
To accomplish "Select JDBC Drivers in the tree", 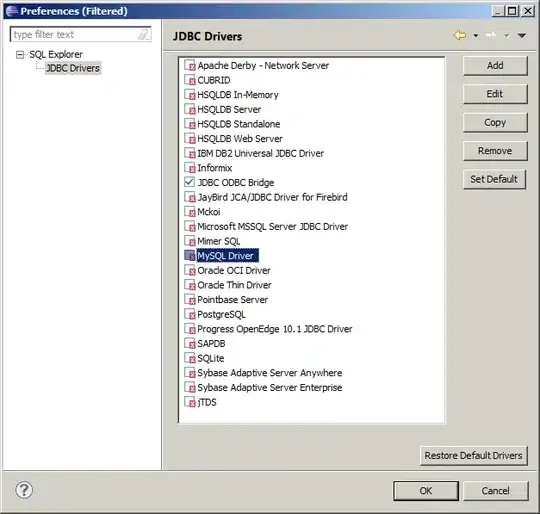I will (x=73, y=68).
